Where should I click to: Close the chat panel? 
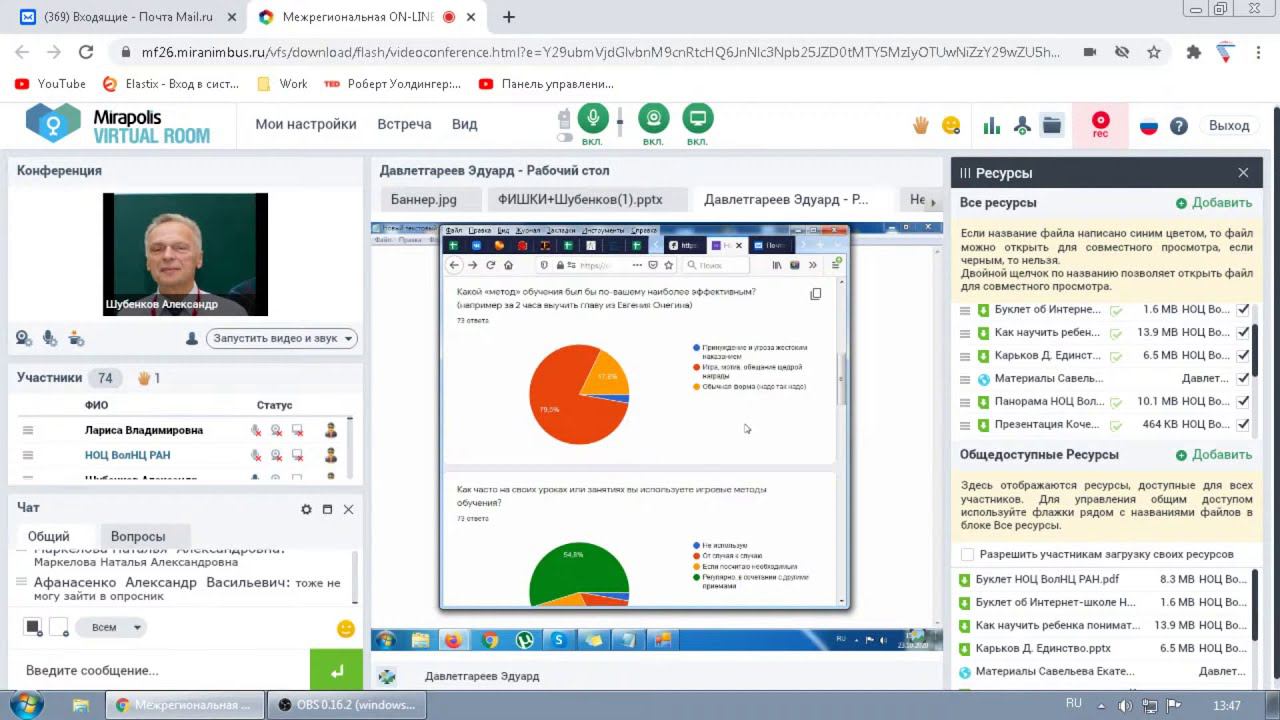348,509
